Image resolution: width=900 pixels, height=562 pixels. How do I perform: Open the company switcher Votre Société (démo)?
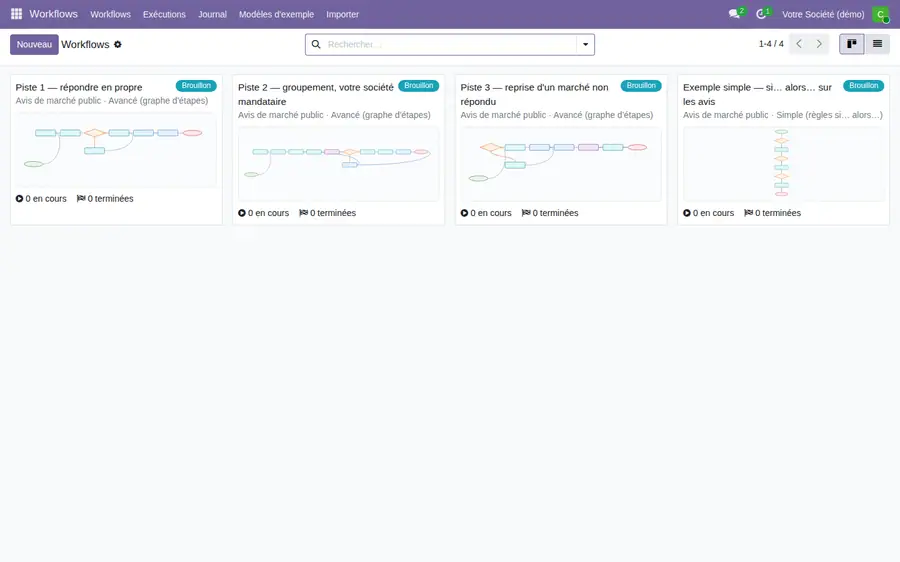[823, 14]
